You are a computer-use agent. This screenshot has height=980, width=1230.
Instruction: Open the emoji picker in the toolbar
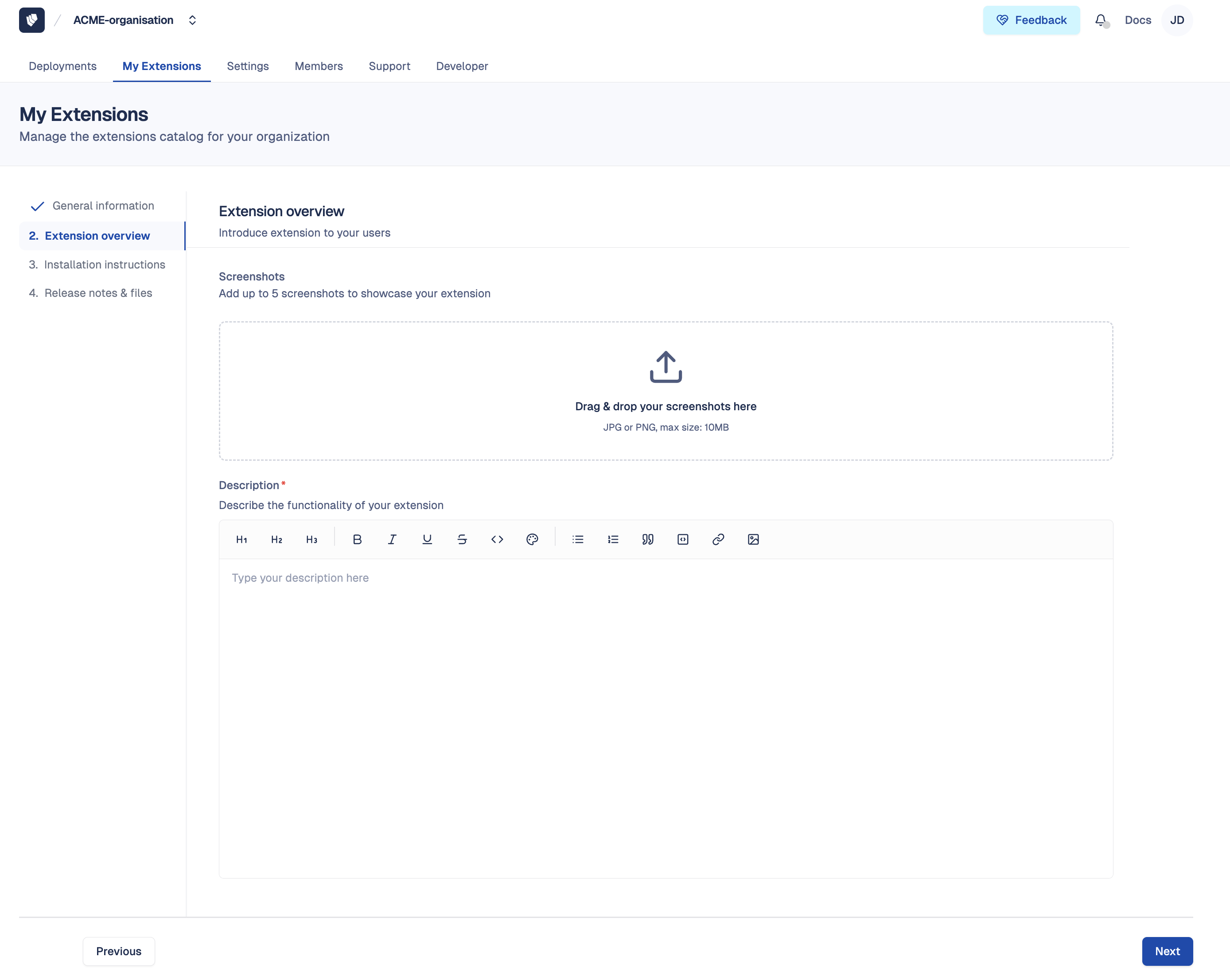coord(532,539)
